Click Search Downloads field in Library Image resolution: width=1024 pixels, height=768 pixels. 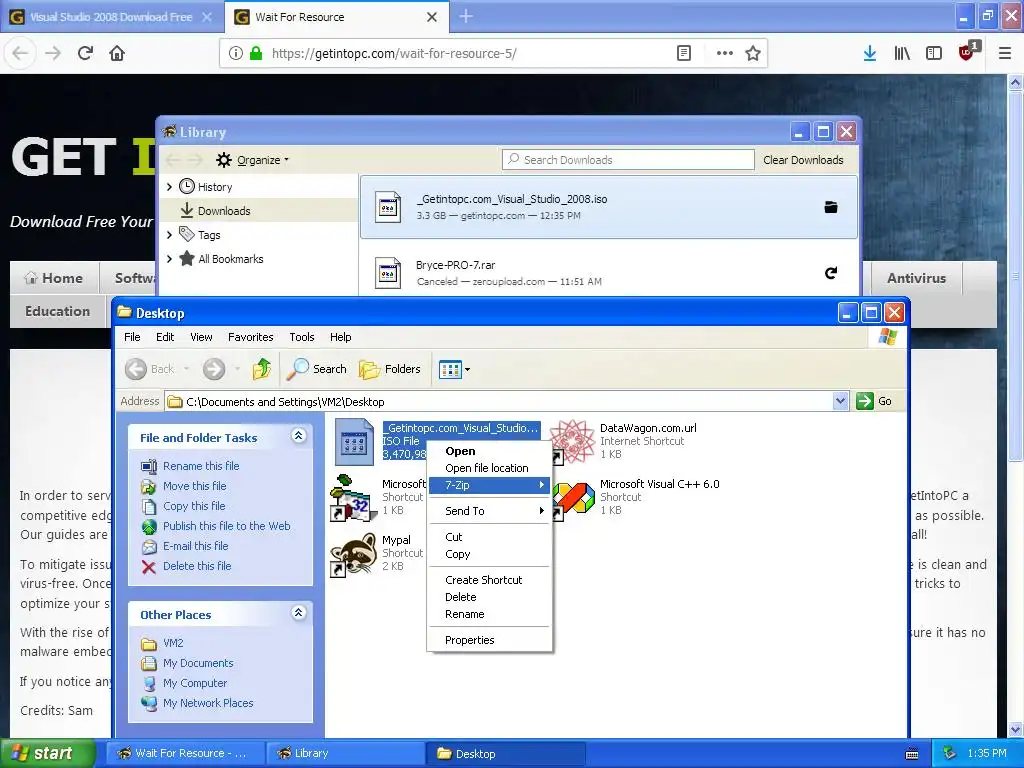click(628, 160)
